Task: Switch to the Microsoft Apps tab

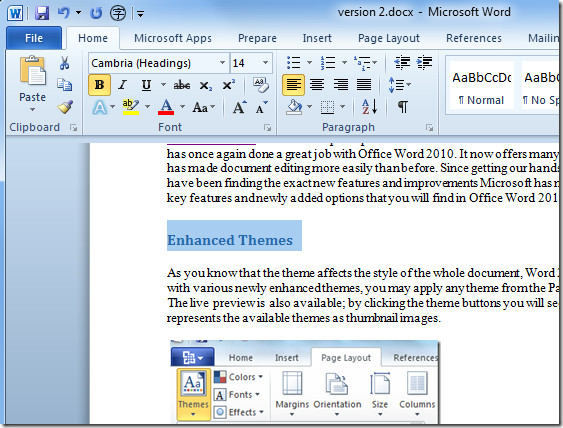Action: coord(173,38)
